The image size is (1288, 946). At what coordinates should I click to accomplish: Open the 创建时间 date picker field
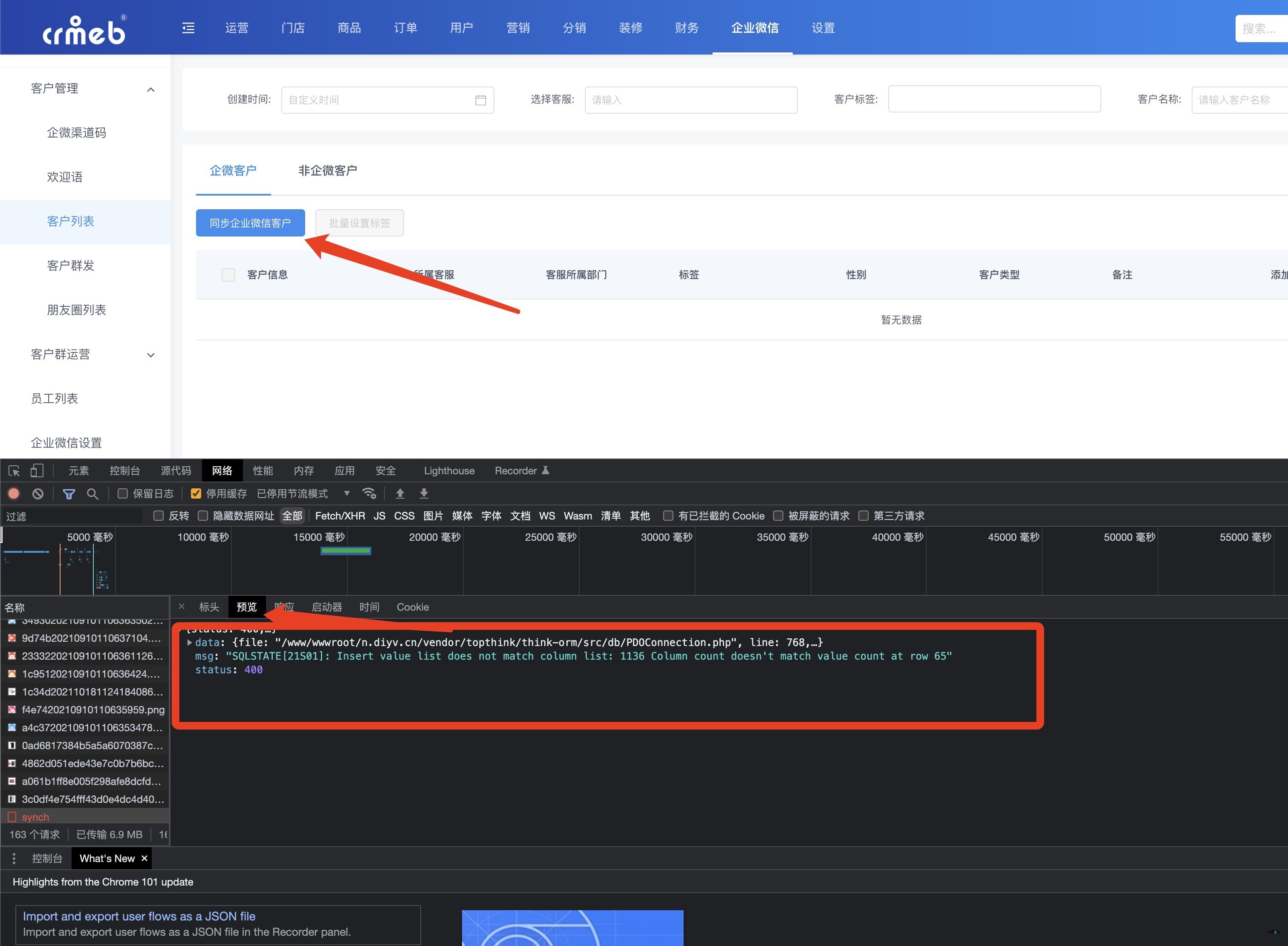(387, 100)
